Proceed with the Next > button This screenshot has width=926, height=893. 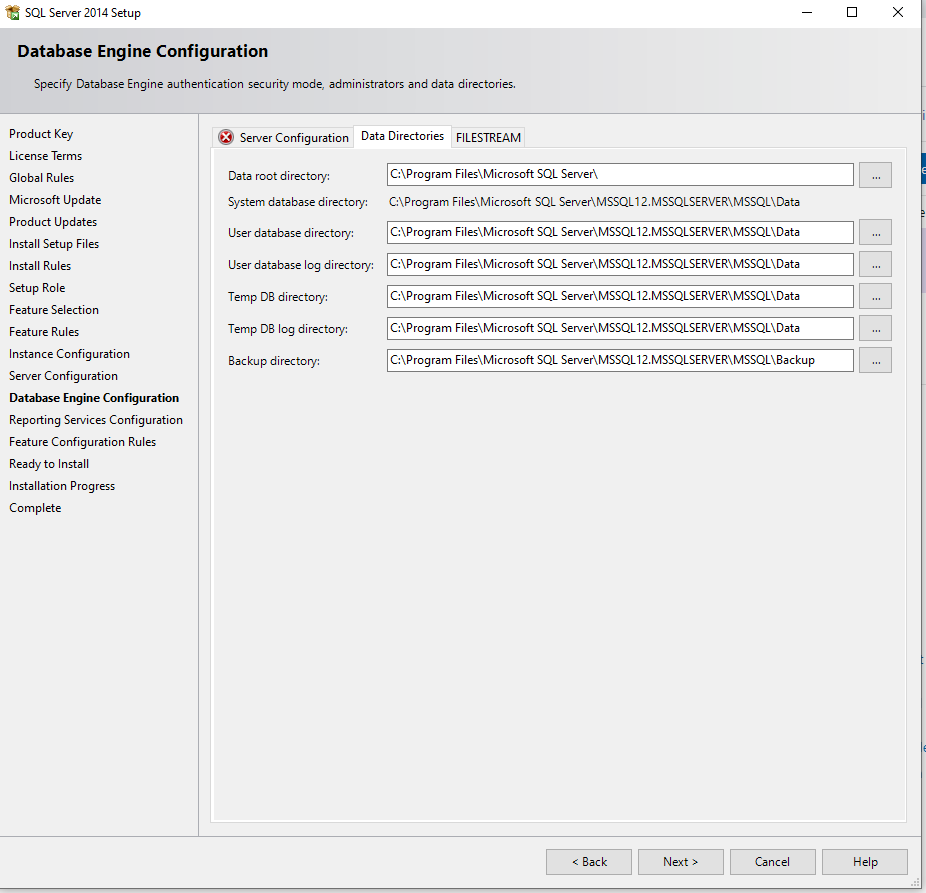pyautogui.click(x=680, y=862)
